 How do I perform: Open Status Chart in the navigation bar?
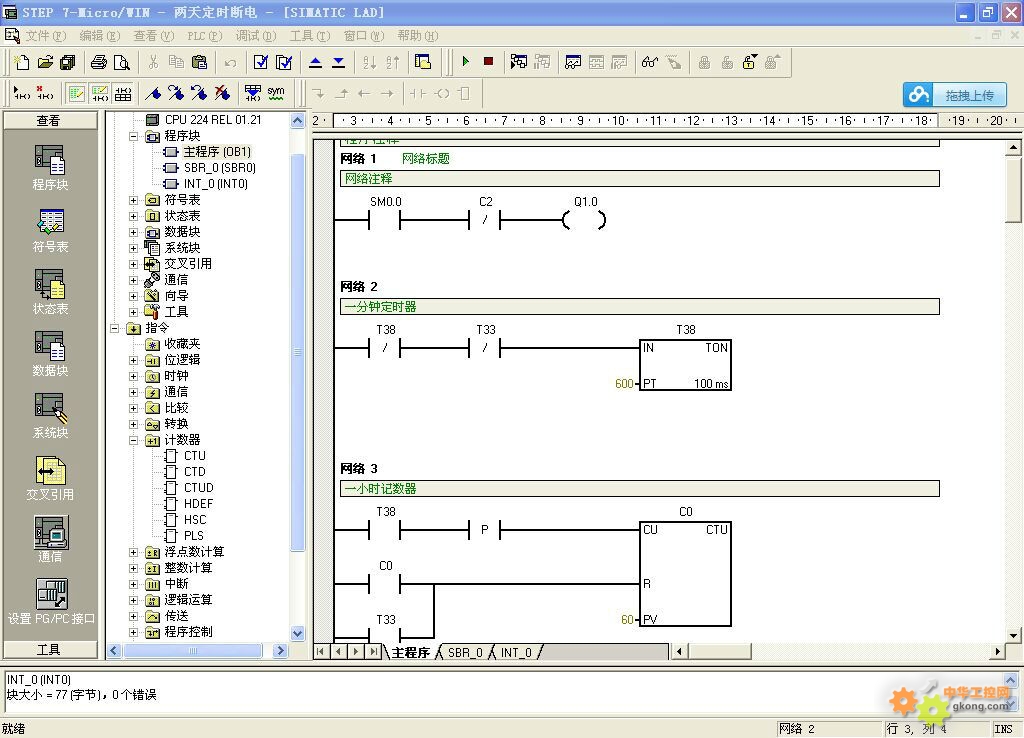pos(50,292)
